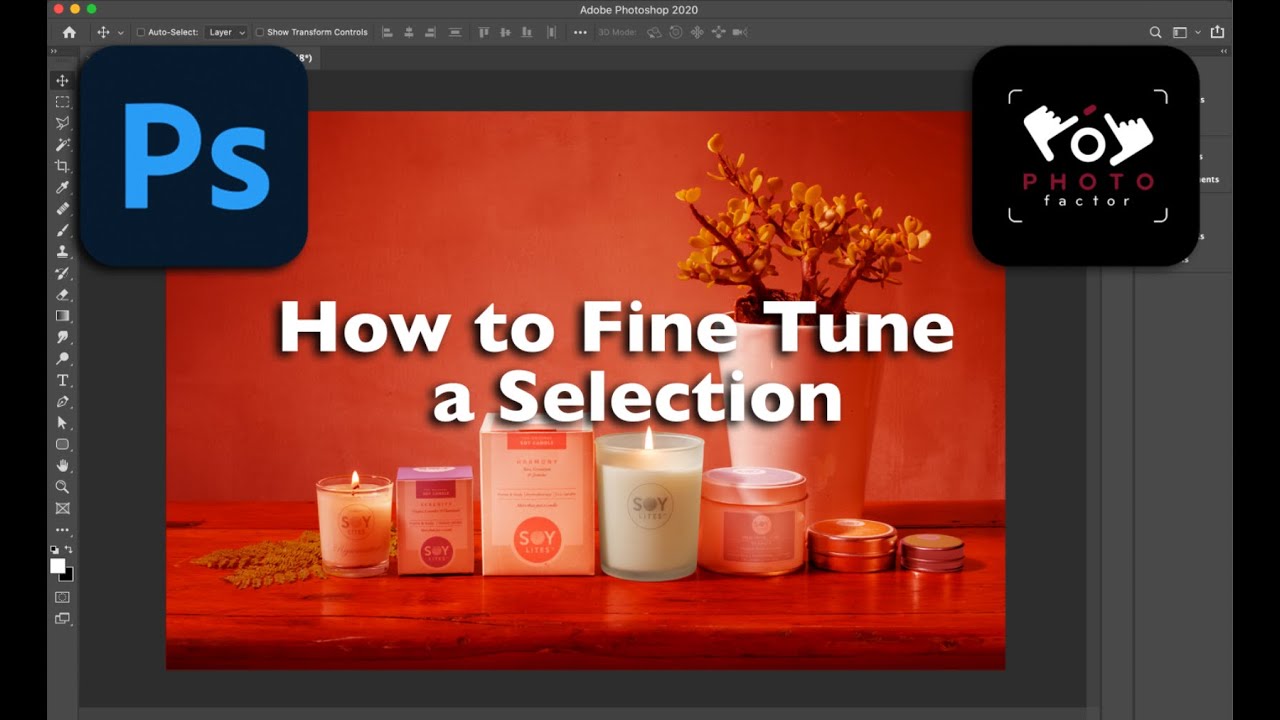Image resolution: width=1280 pixels, height=720 pixels.
Task: Select the Rectangular Marquee tool
Action: 62,102
